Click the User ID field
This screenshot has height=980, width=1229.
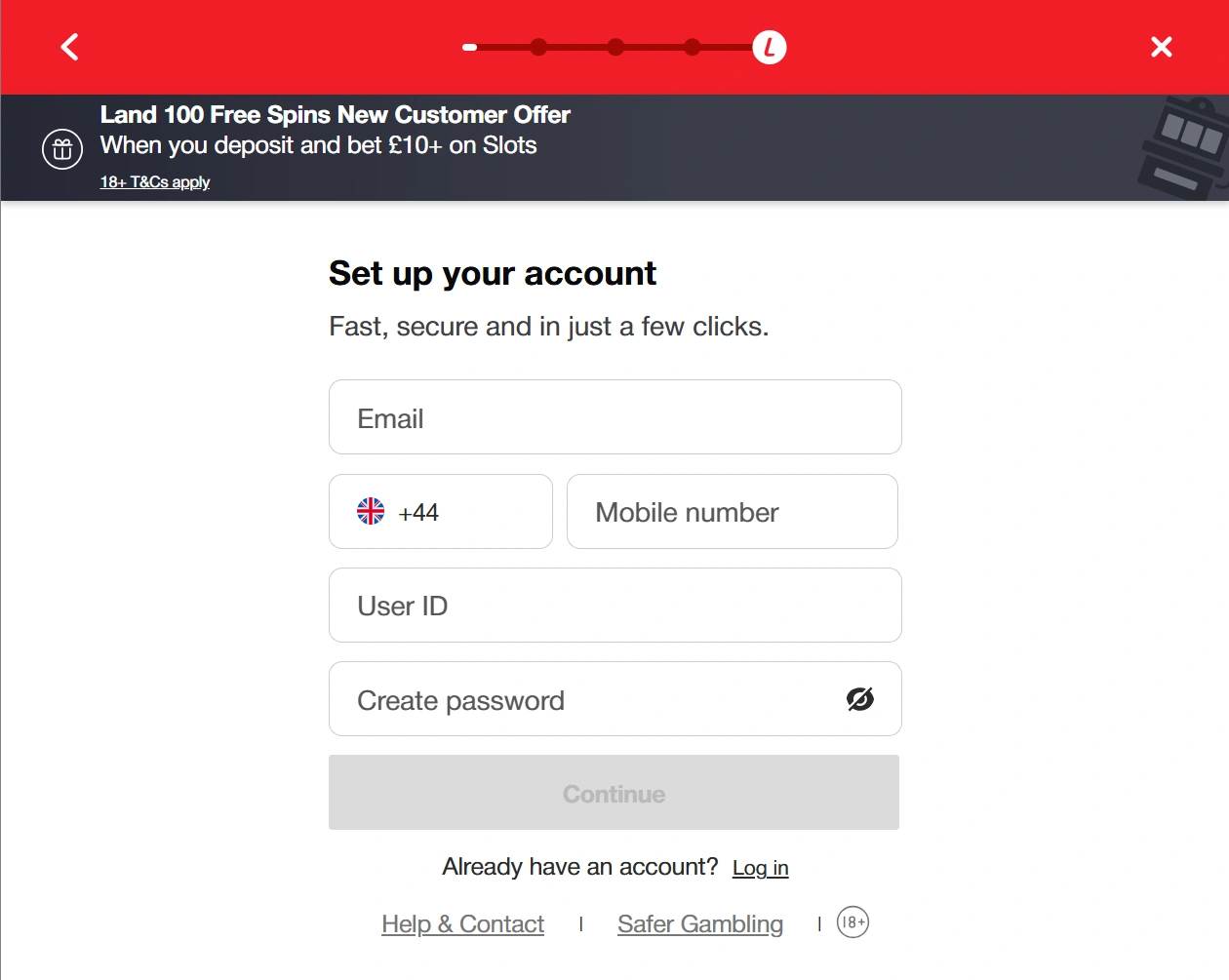614,605
